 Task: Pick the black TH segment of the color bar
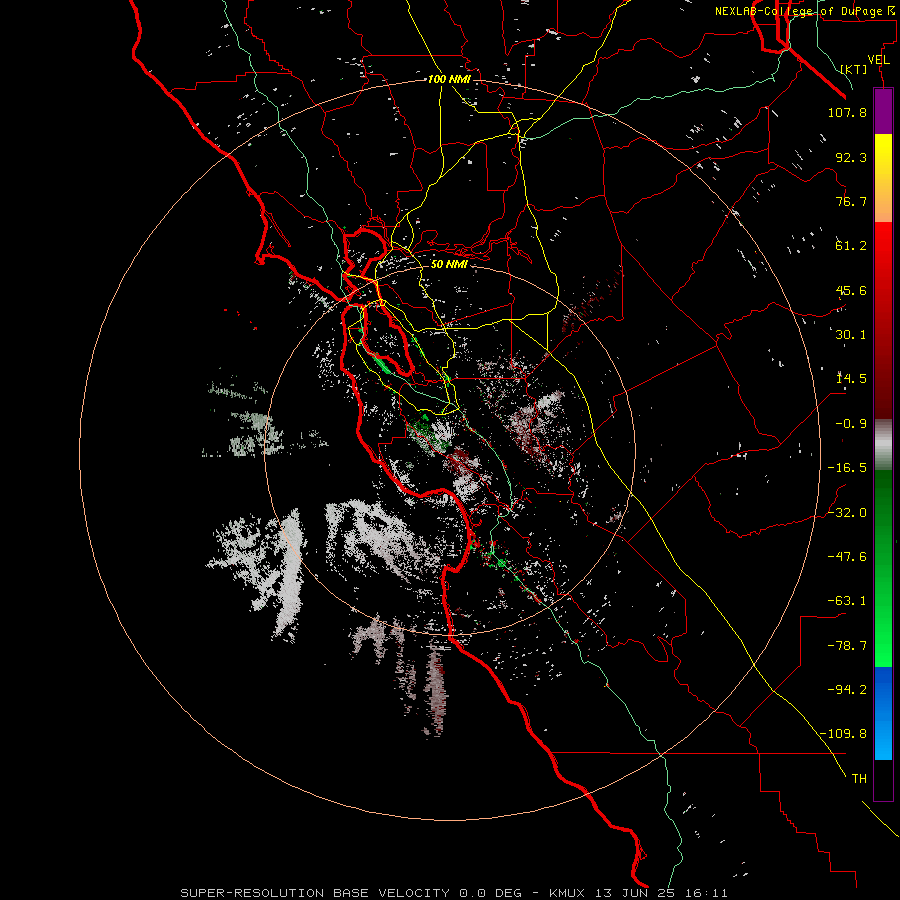click(883, 780)
